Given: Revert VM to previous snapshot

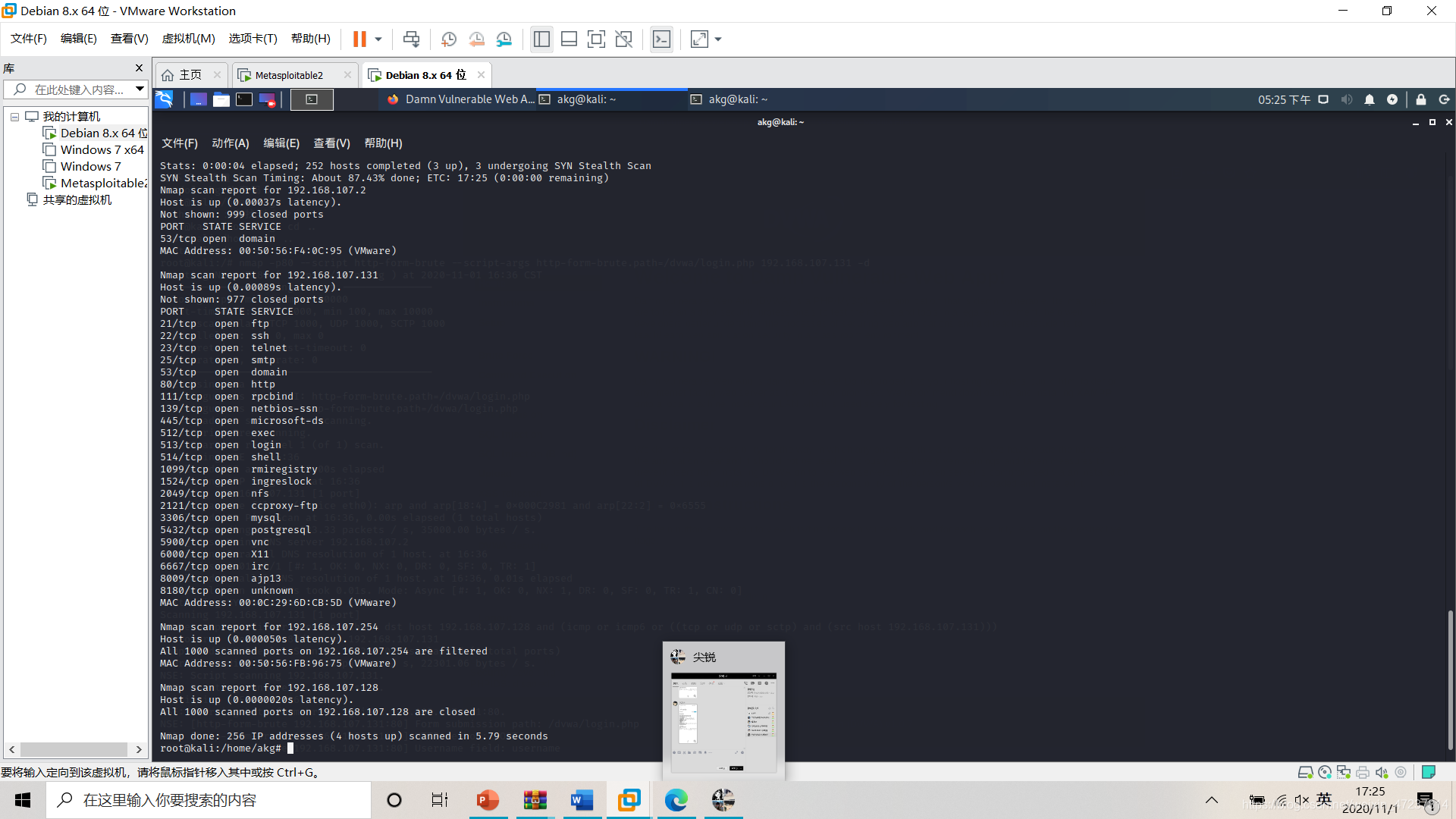Looking at the screenshot, I should [476, 39].
